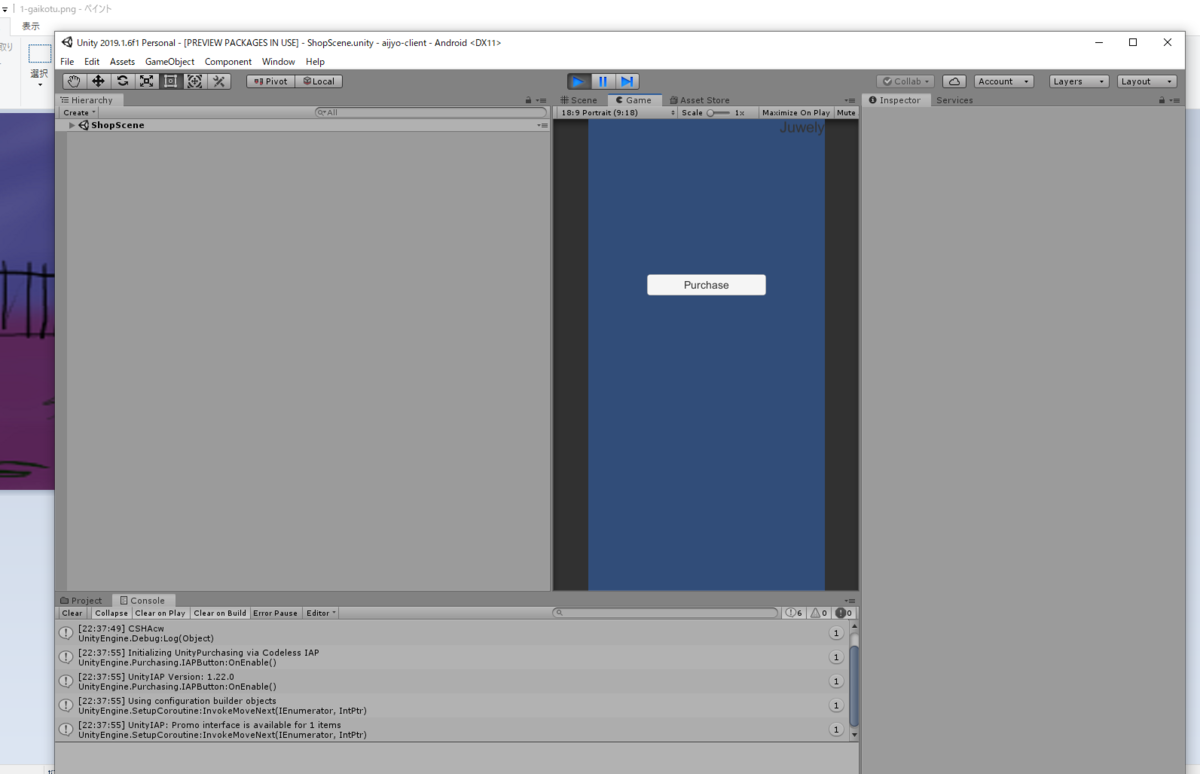Open the Window menu
The image size is (1200, 774).
tap(278, 62)
